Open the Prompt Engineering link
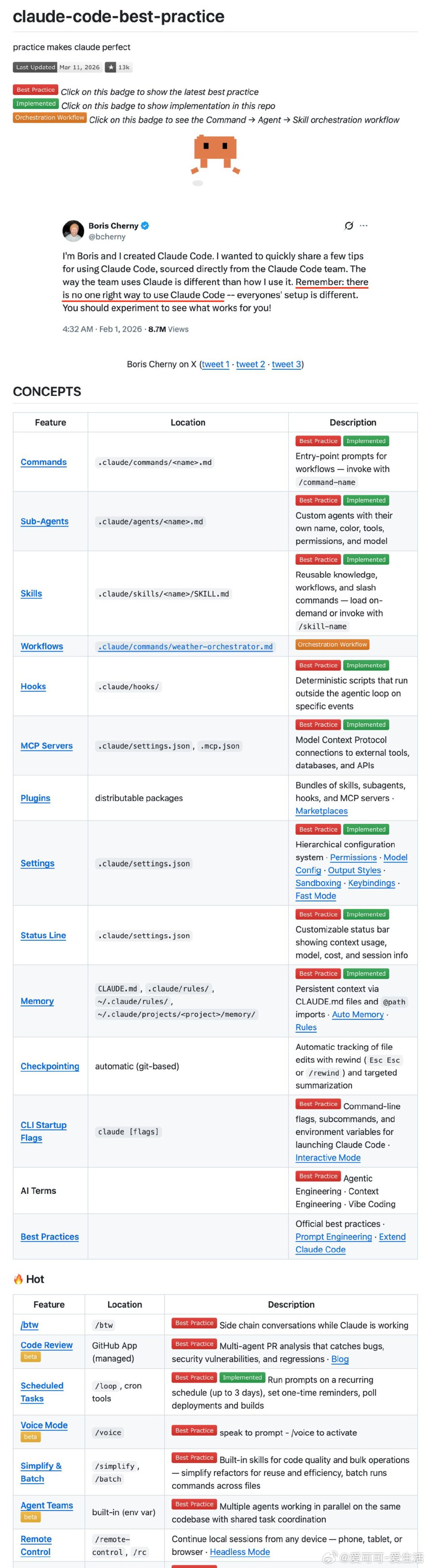The width and height of the screenshot is (428, 1568). 334,1237
